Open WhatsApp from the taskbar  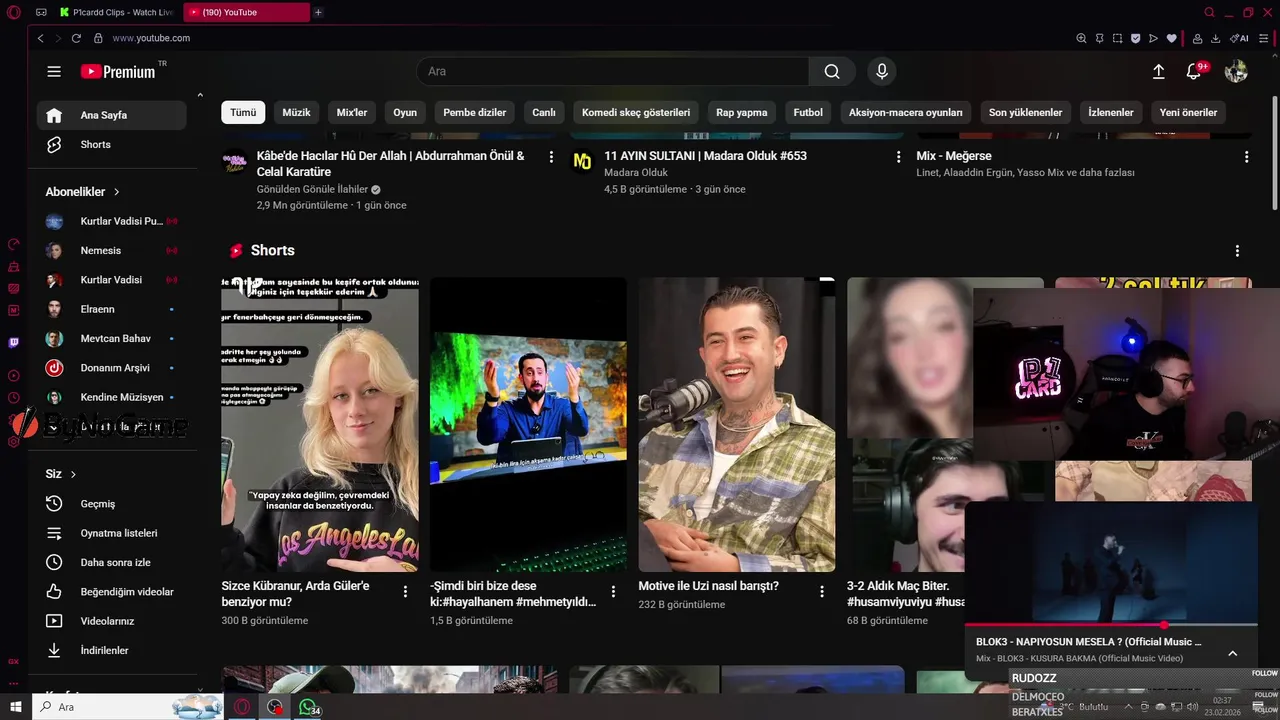coord(308,707)
